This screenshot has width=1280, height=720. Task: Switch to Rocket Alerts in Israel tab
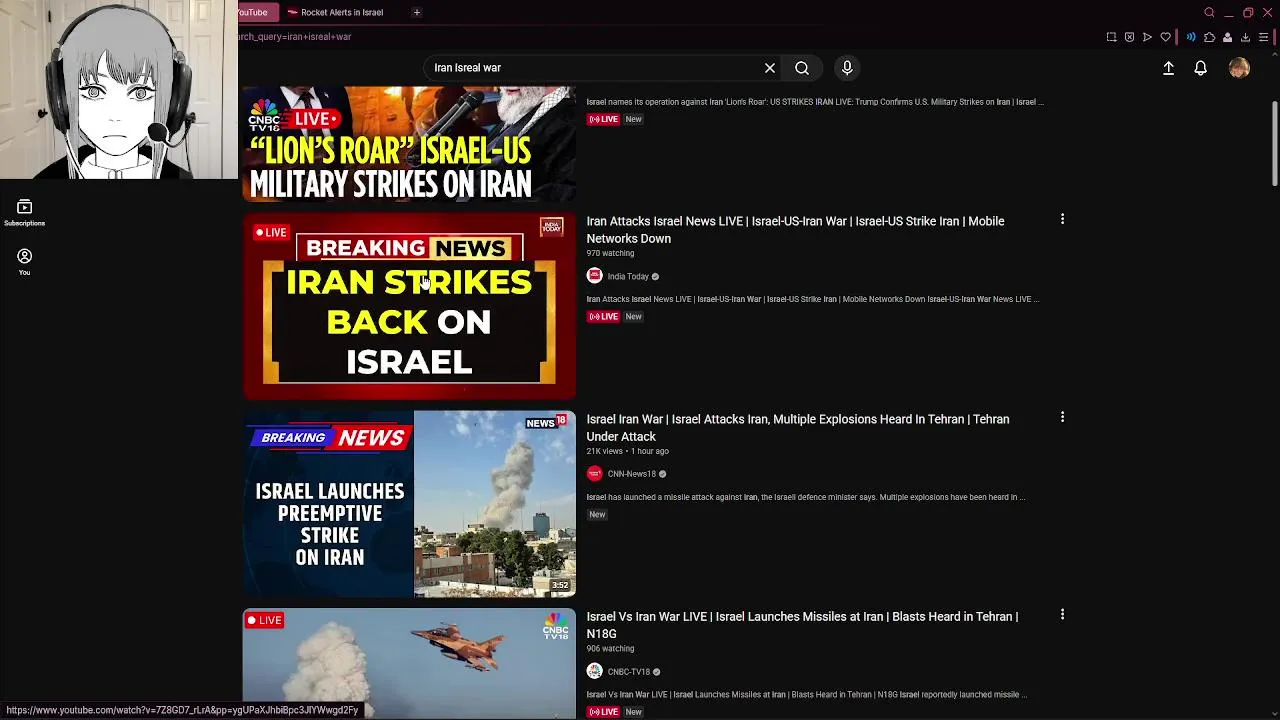340,12
